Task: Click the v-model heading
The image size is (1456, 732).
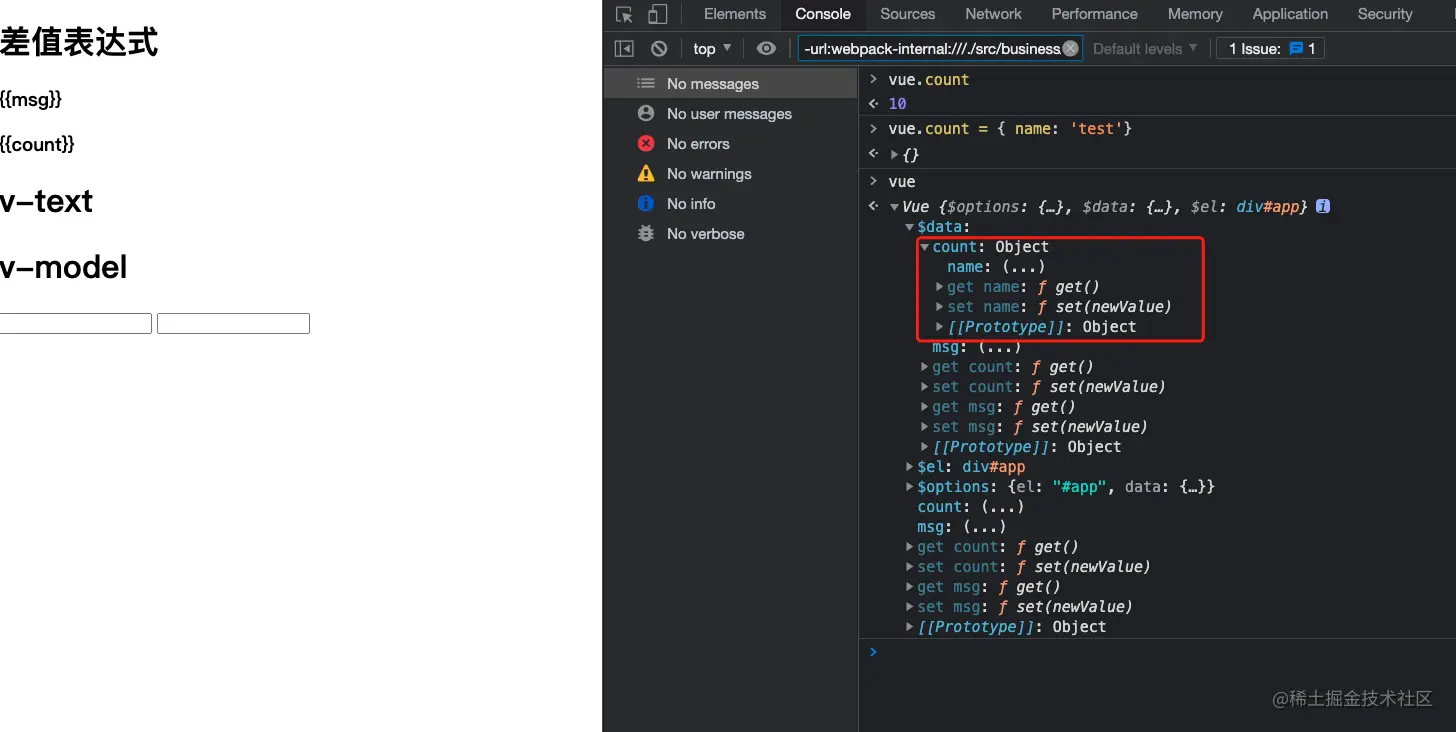Action: 63,267
